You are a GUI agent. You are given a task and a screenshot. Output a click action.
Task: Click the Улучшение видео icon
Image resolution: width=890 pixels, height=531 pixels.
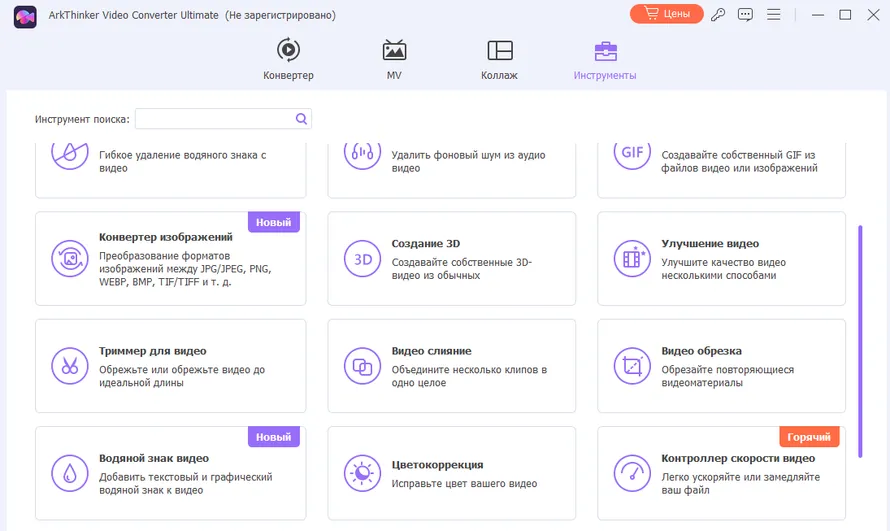point(632,259)
